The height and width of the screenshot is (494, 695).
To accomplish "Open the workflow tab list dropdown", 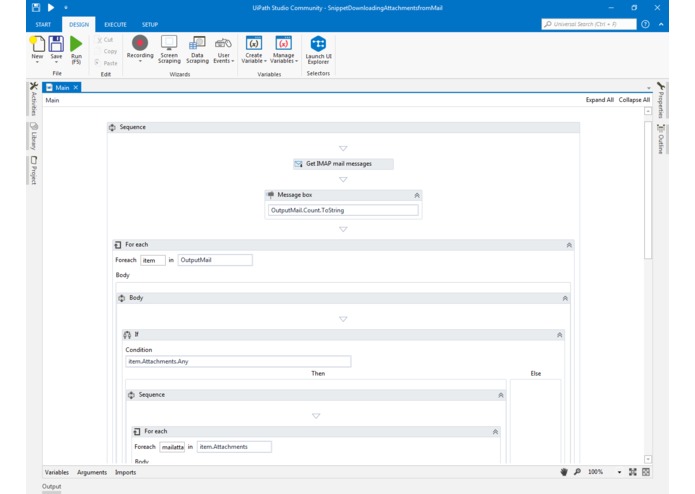I will [x=648, y=88].
